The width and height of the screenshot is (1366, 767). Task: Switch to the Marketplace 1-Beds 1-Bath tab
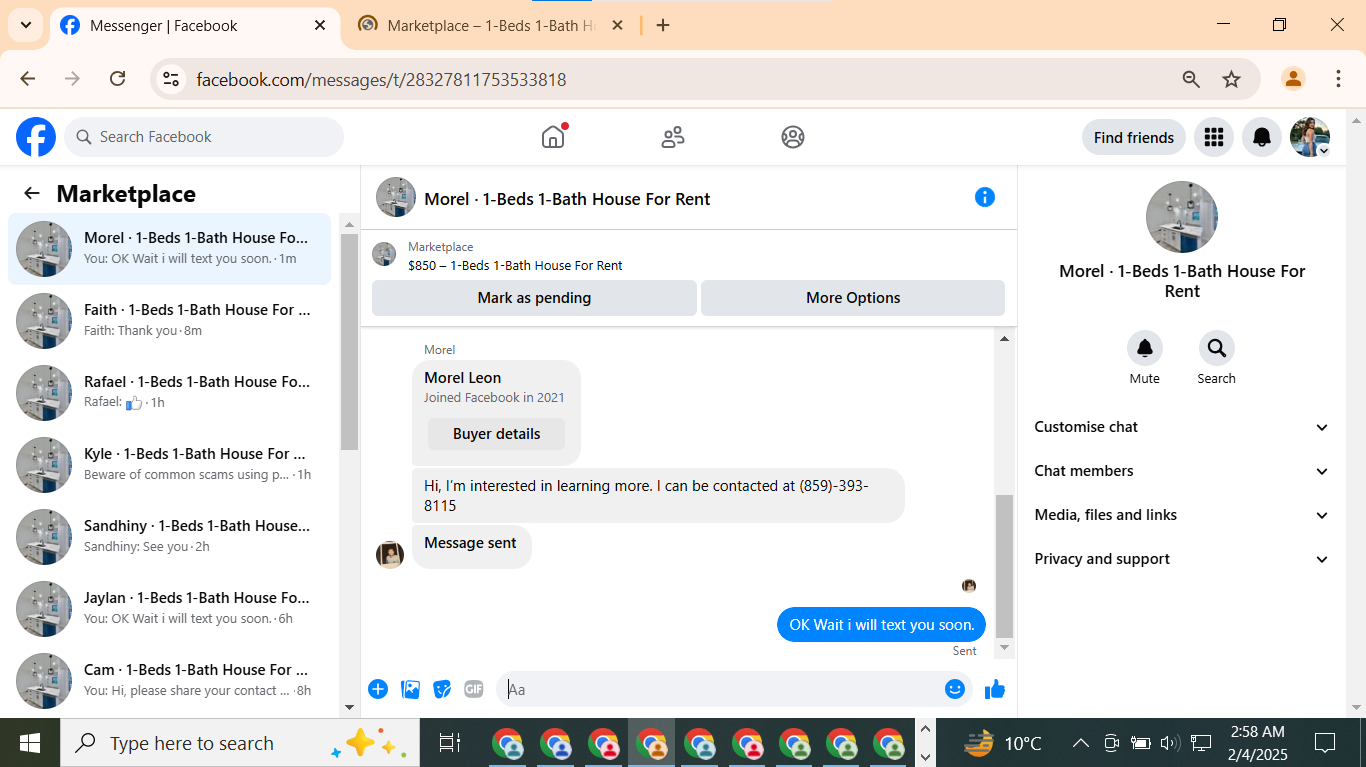tap(490, 26)
